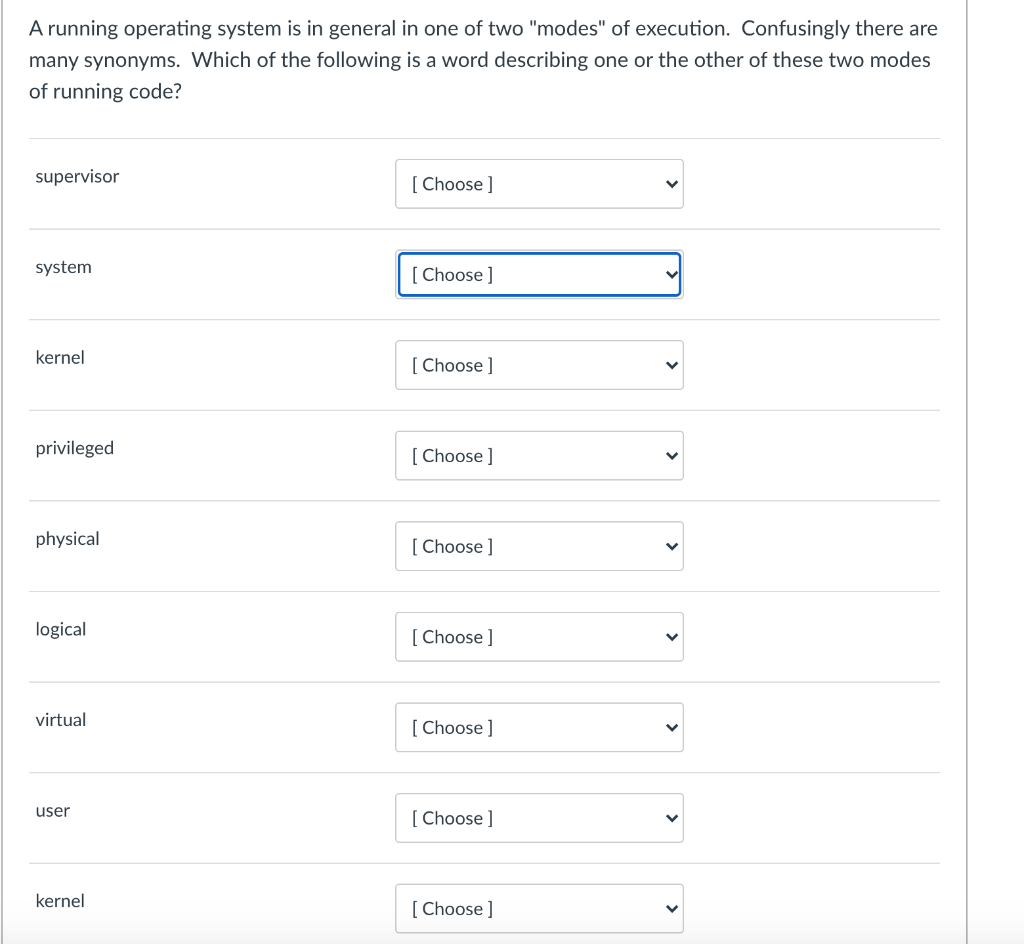This screenshot has height=944, width=1024.
Task: Open the Choose dropdown for physical
Action: pyautogui.click(x=538, y=546)
